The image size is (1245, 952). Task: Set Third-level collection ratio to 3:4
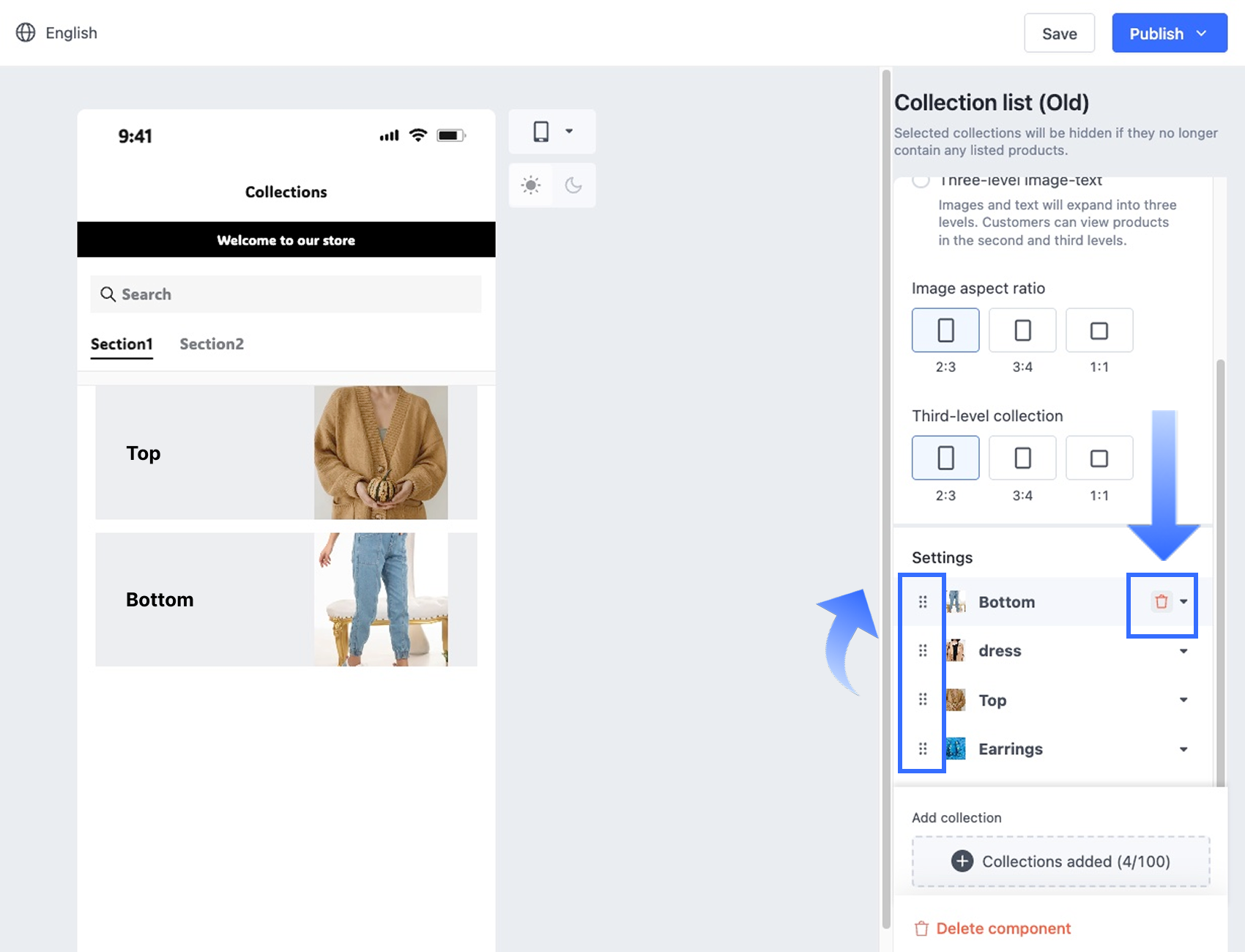click(1022, 458)
